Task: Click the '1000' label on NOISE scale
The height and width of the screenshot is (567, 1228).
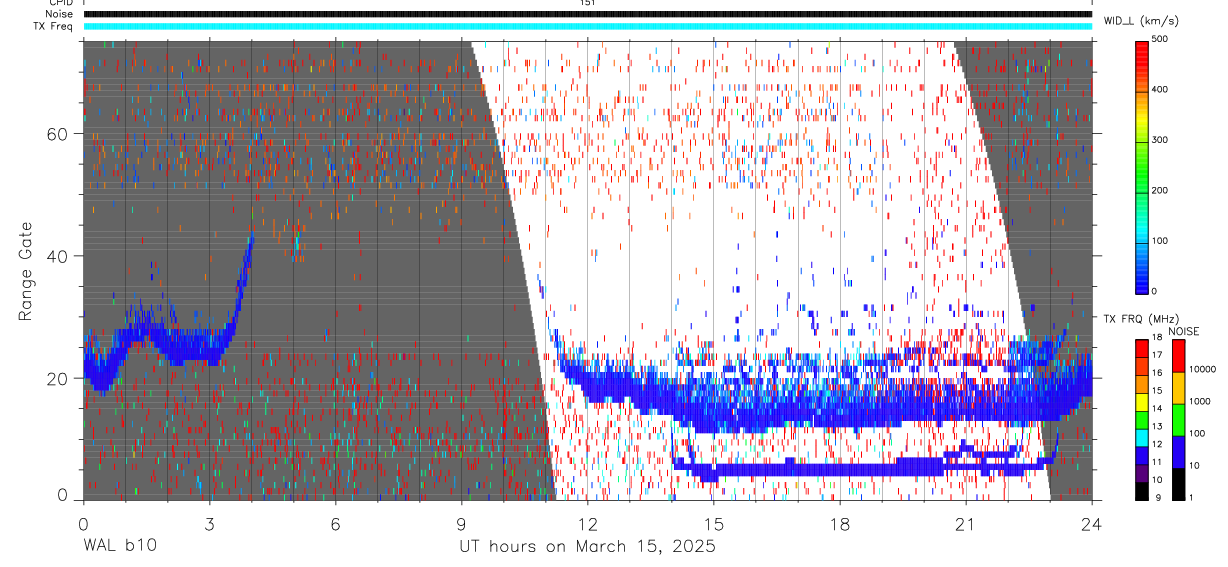Action: pos(1200,401)
